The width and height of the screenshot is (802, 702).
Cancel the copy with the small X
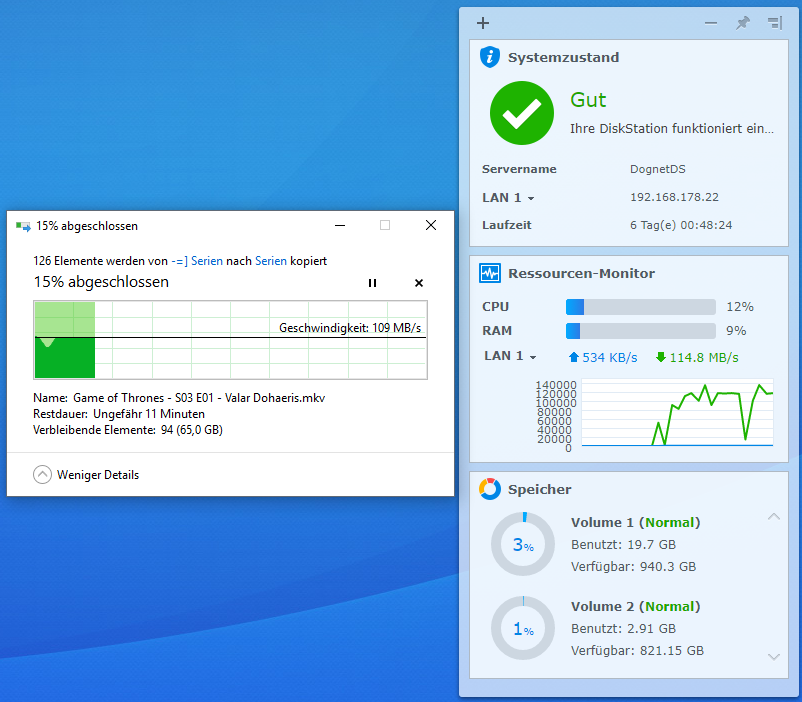click(419, 283)
